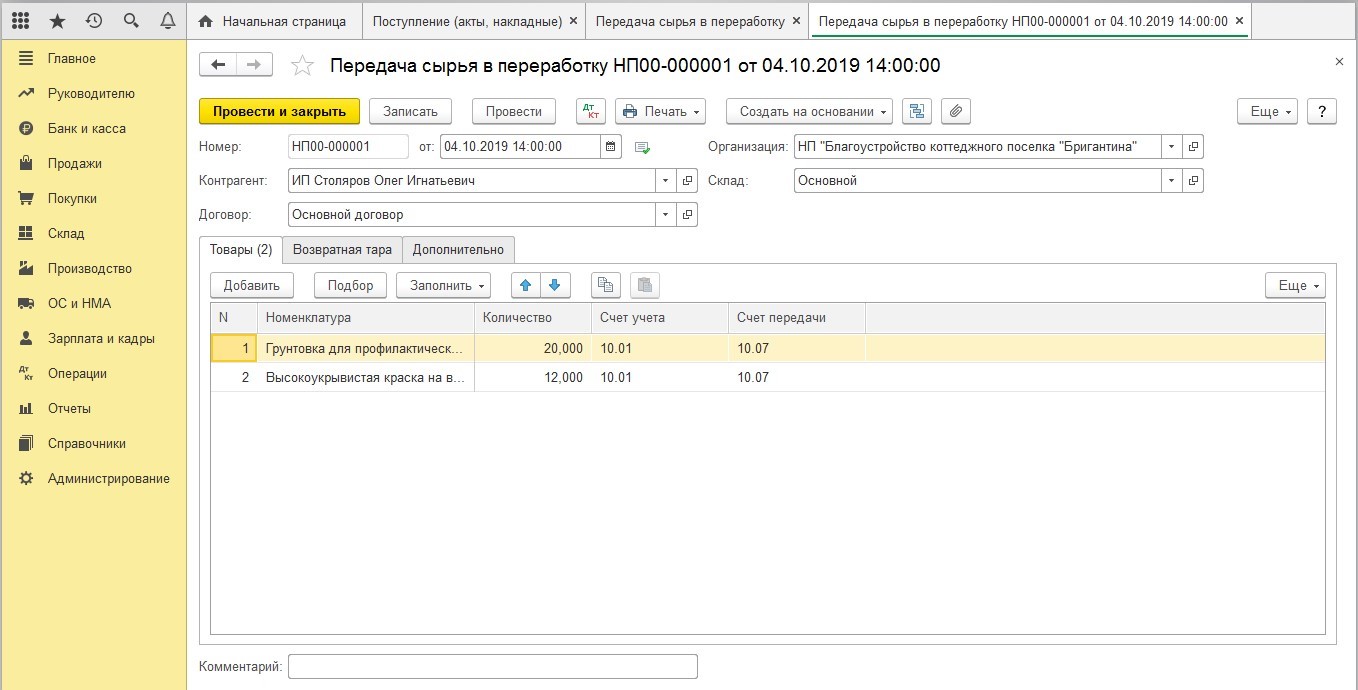Copy rows using the table copy icon
Screen dimensions: 1358x690
[x=605, y=285]
